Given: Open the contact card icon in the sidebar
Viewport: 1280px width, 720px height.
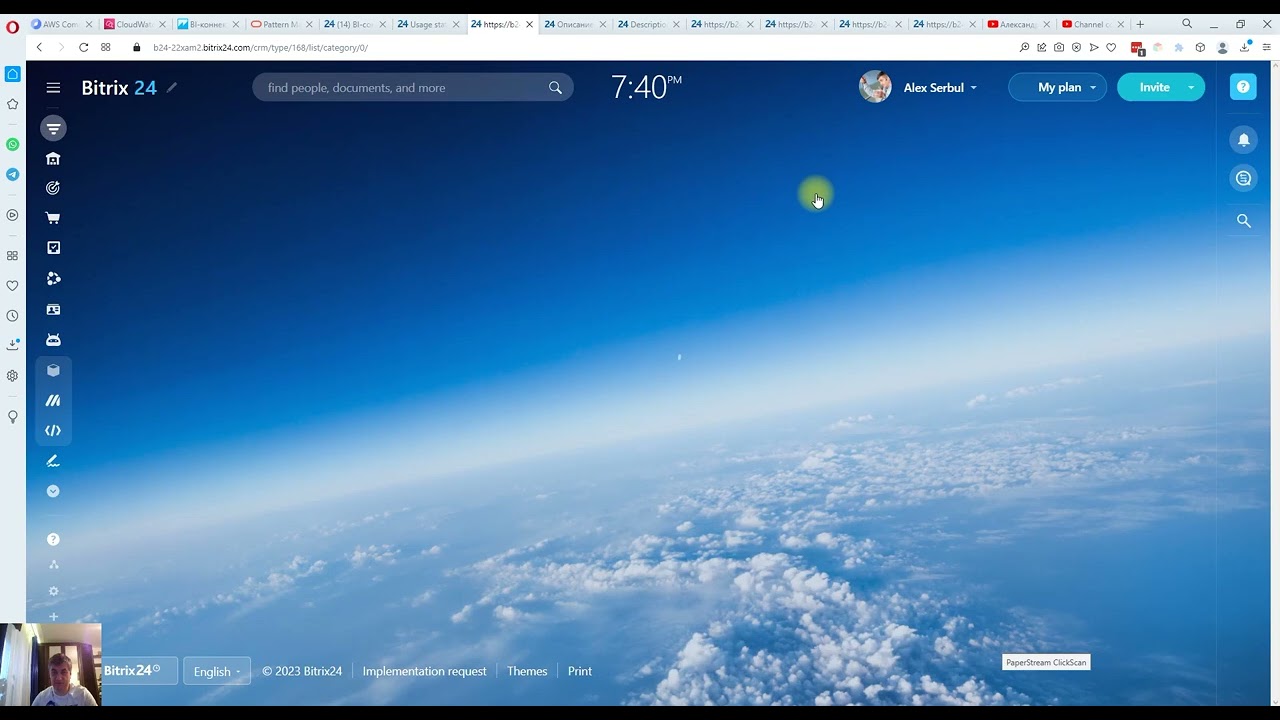Looking at the screenshot, I should 53,310.
